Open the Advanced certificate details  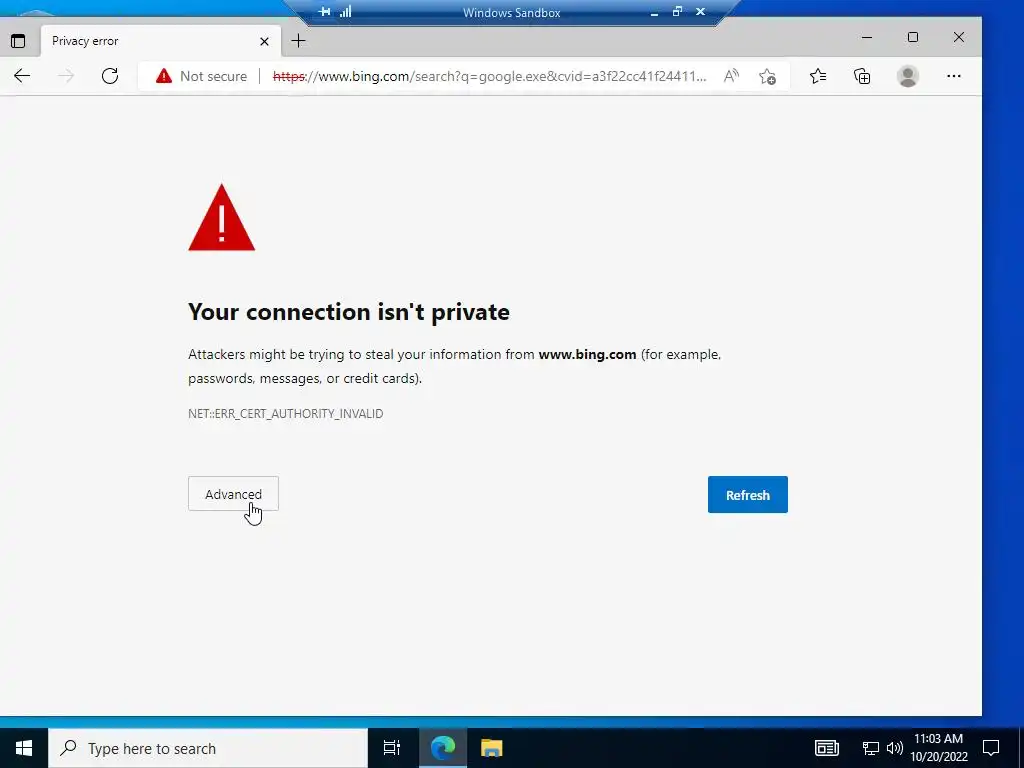pos(233,494)
